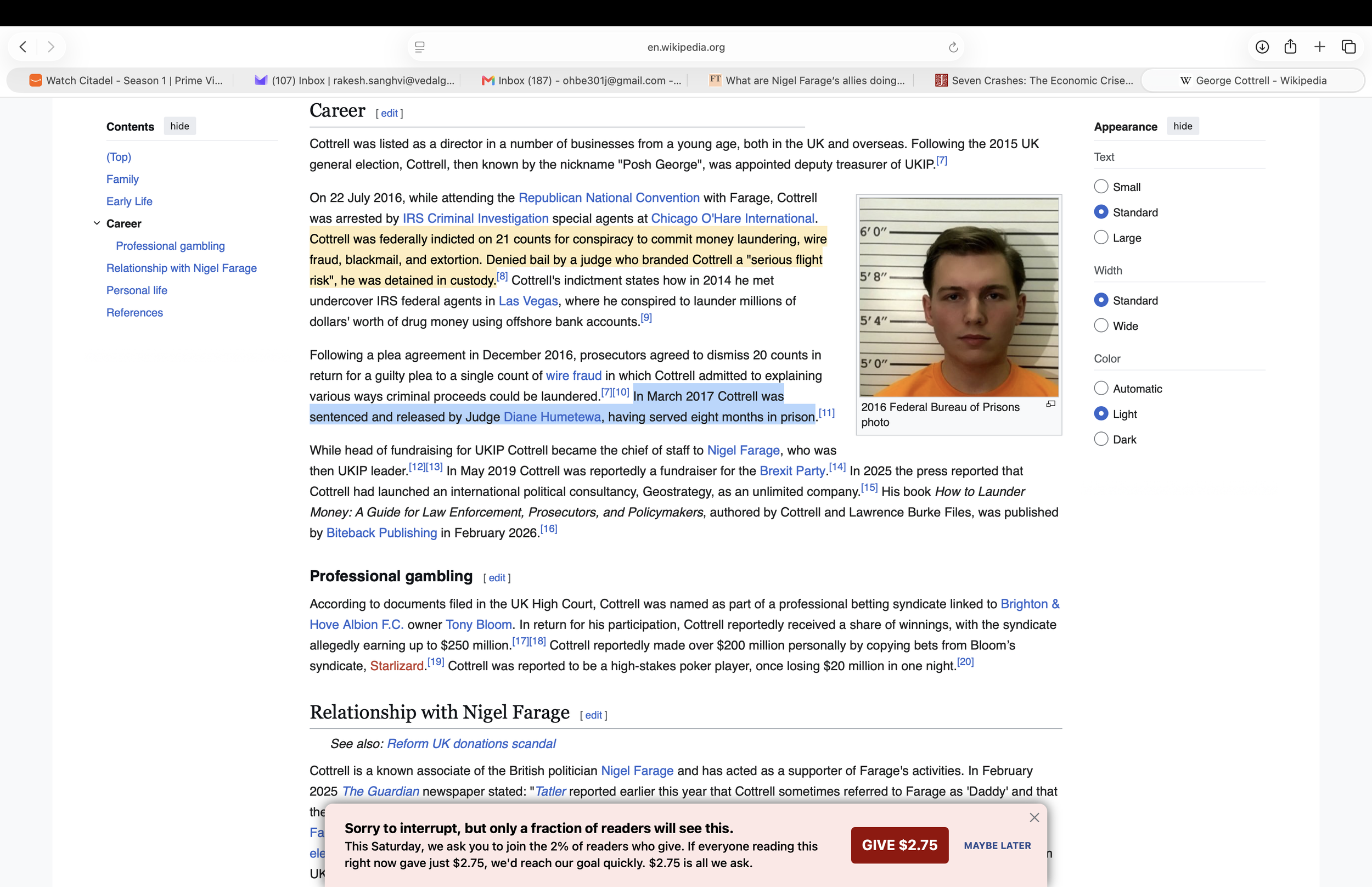This screenshot has height=887, width=1372.
Task: Open the red Starlizard link
Action: coord(397,666)
